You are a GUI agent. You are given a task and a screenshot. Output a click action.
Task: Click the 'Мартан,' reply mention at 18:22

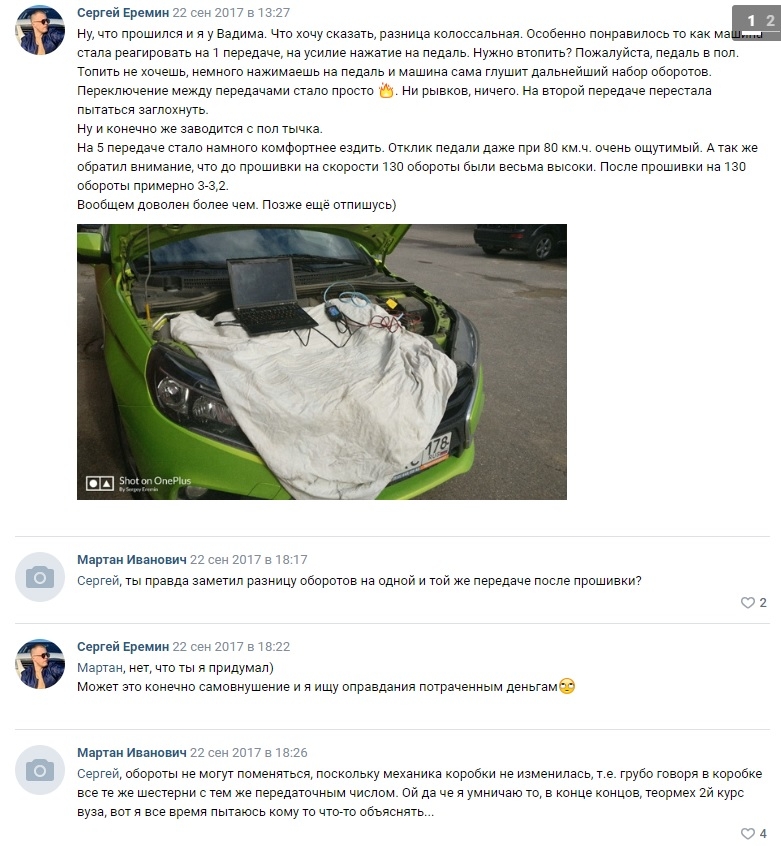pos(101,668)
